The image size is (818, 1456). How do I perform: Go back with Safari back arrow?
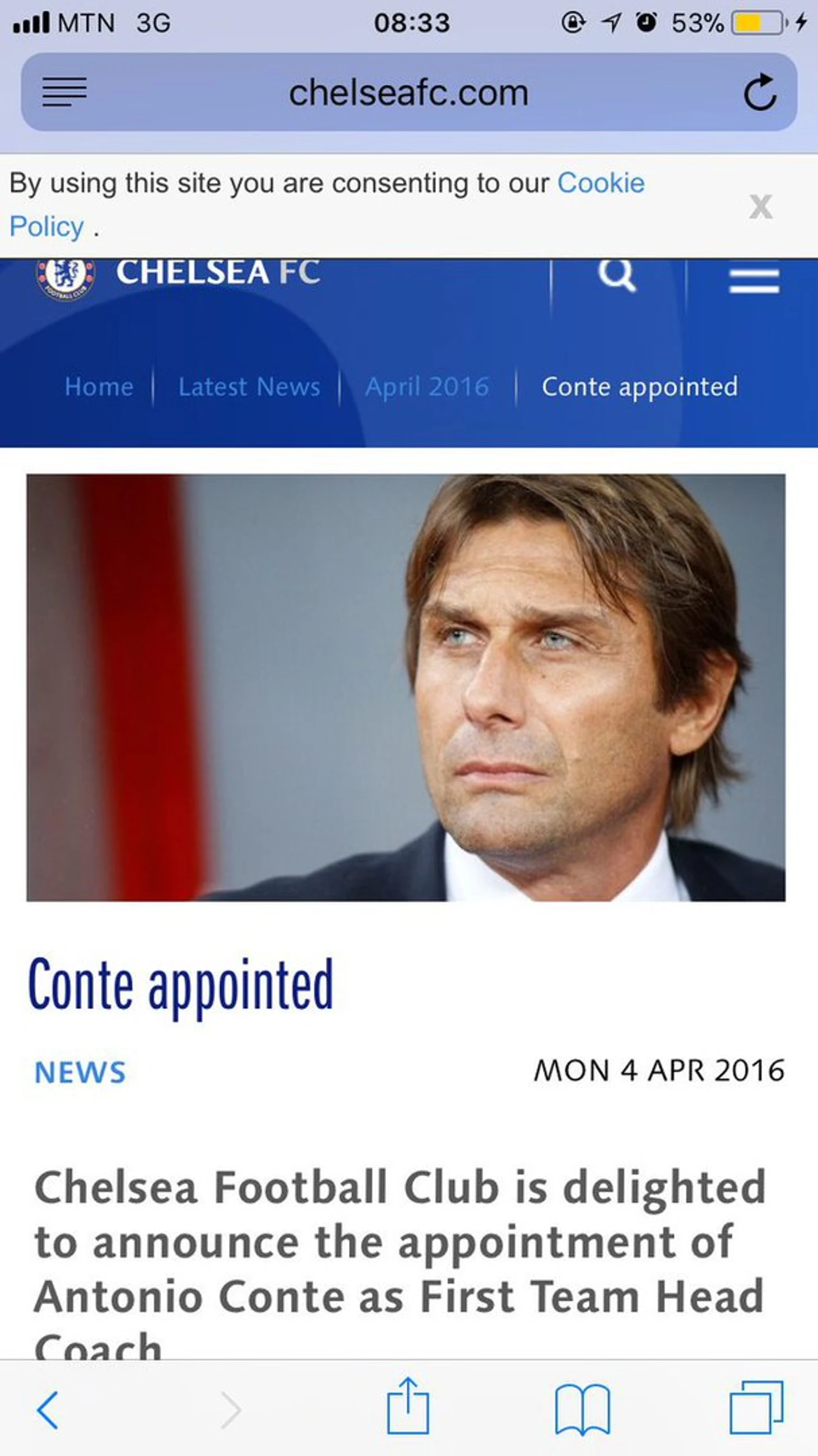pos(48,1409)
